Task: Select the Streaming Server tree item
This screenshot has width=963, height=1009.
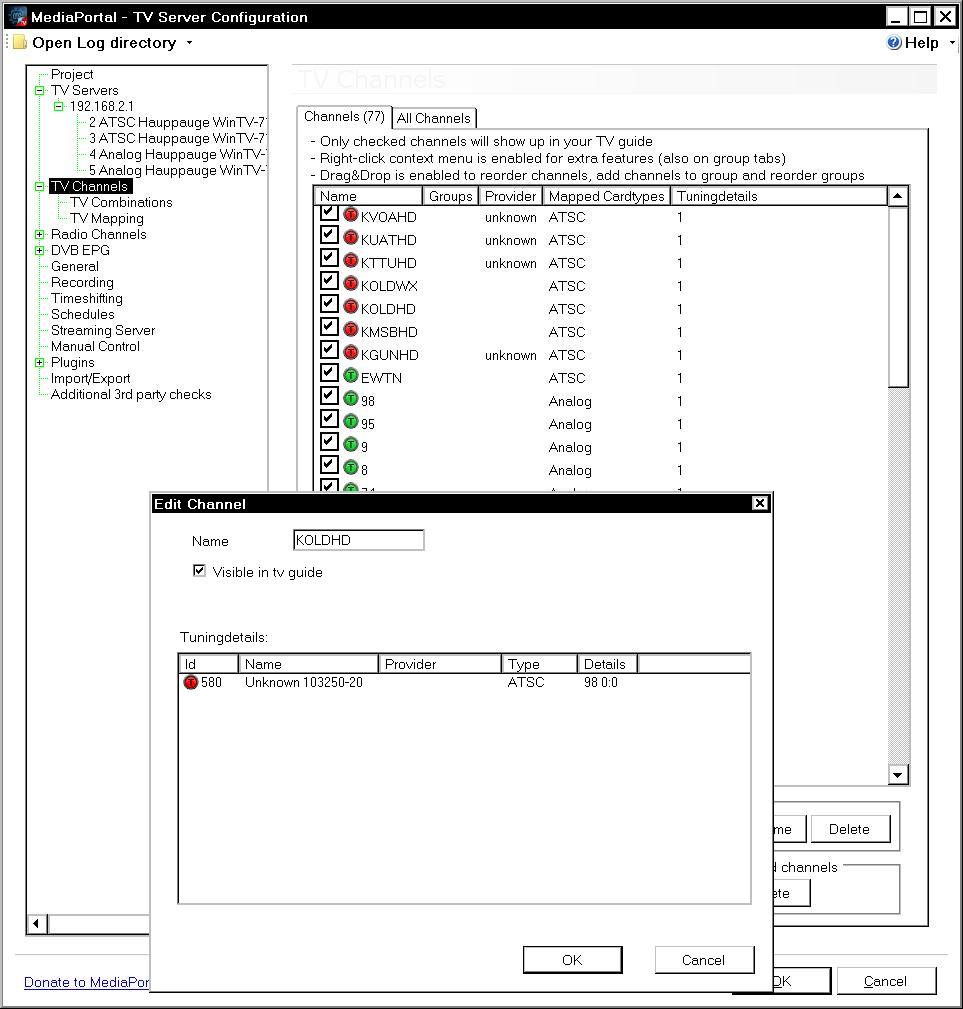Action: (103, 331)
